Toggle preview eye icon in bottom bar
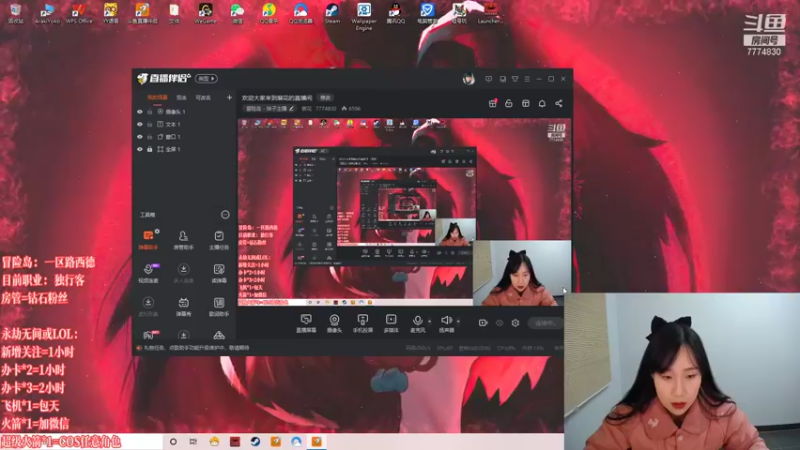Screen dimensions: 800x450 click(x=499, y=323)
